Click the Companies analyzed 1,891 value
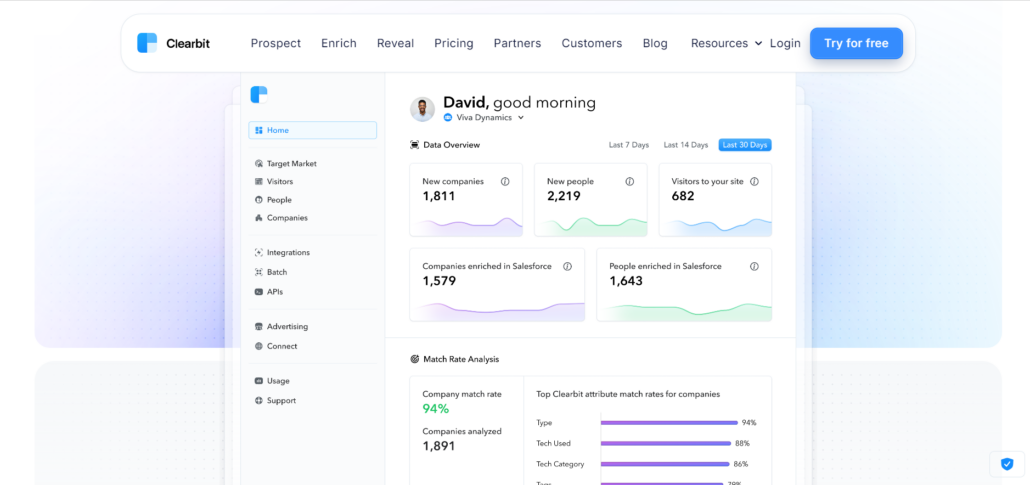The height and width of the screenshot is (485, 1030). pyautogui.click(x=438, y=446)
